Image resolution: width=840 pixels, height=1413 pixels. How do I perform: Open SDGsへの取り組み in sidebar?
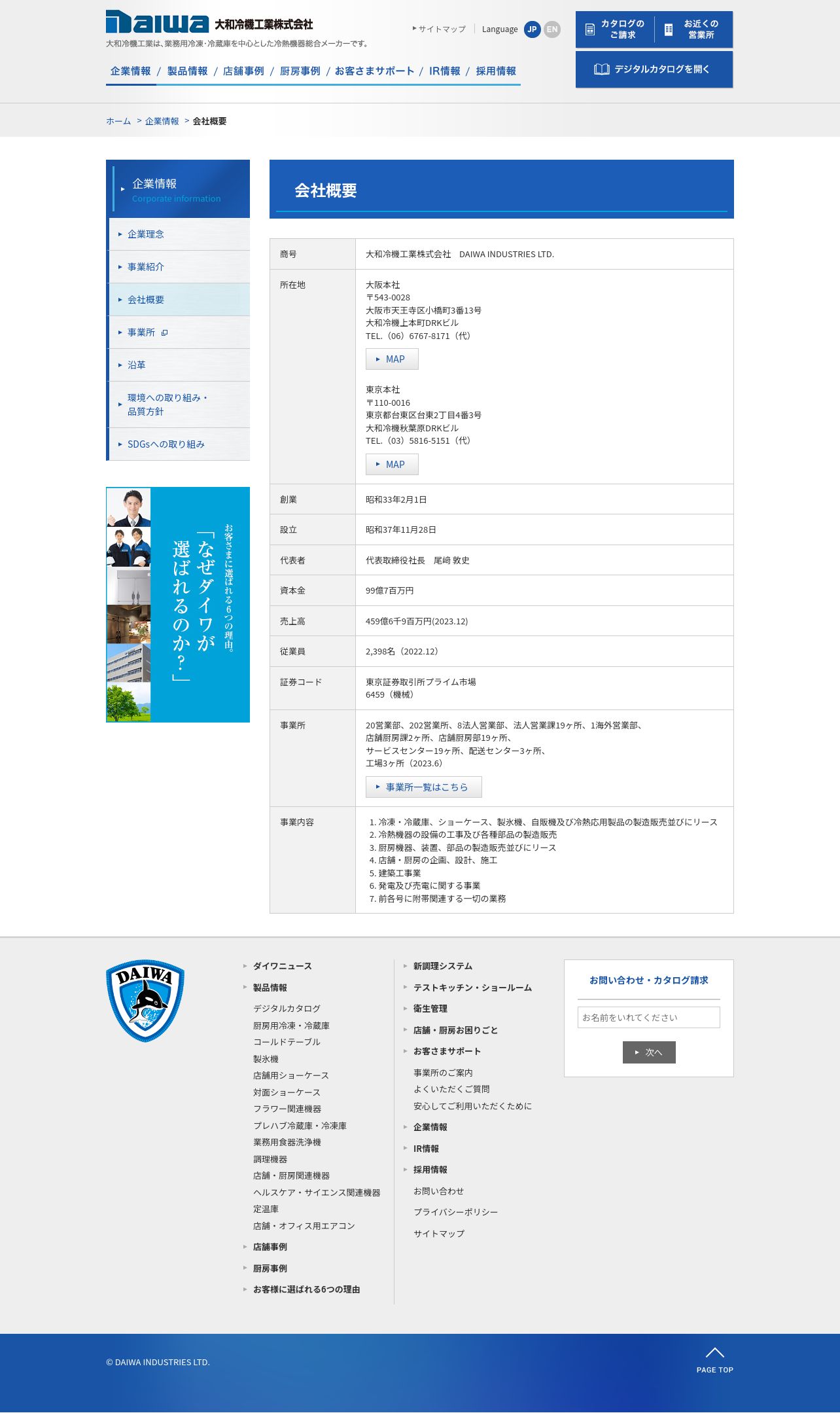pyautogui.click(x=179, y=444)
